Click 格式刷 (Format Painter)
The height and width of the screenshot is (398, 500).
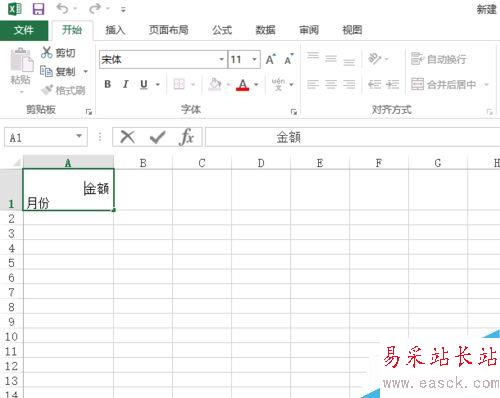63,90
